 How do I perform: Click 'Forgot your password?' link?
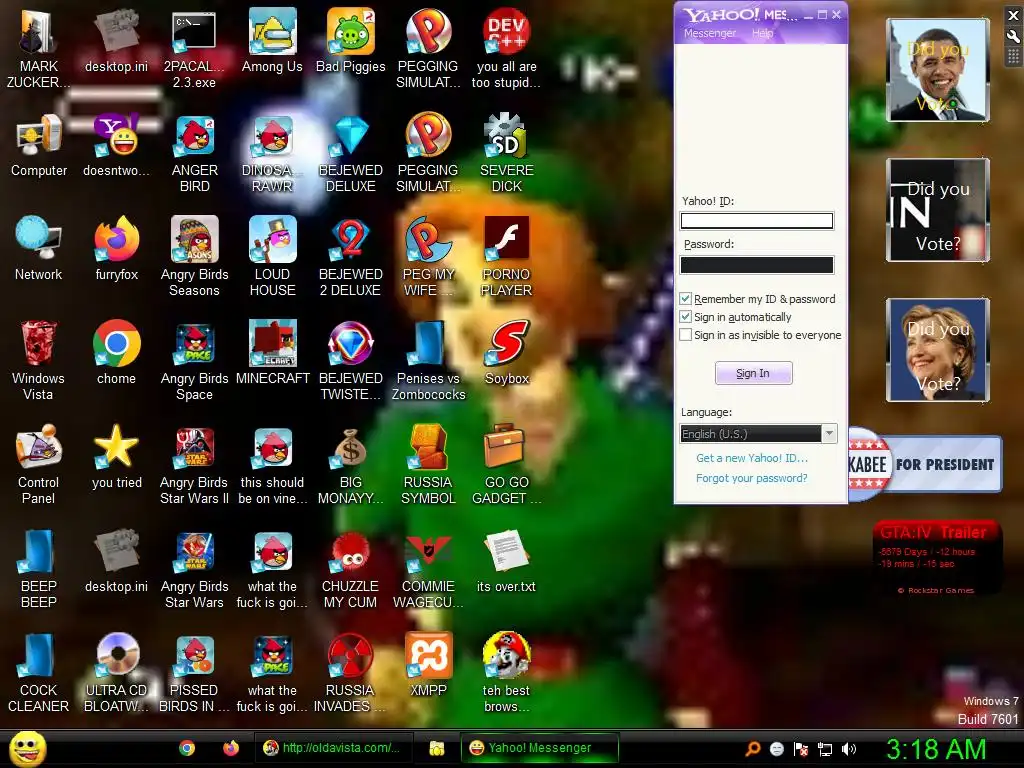pos(752,478)
